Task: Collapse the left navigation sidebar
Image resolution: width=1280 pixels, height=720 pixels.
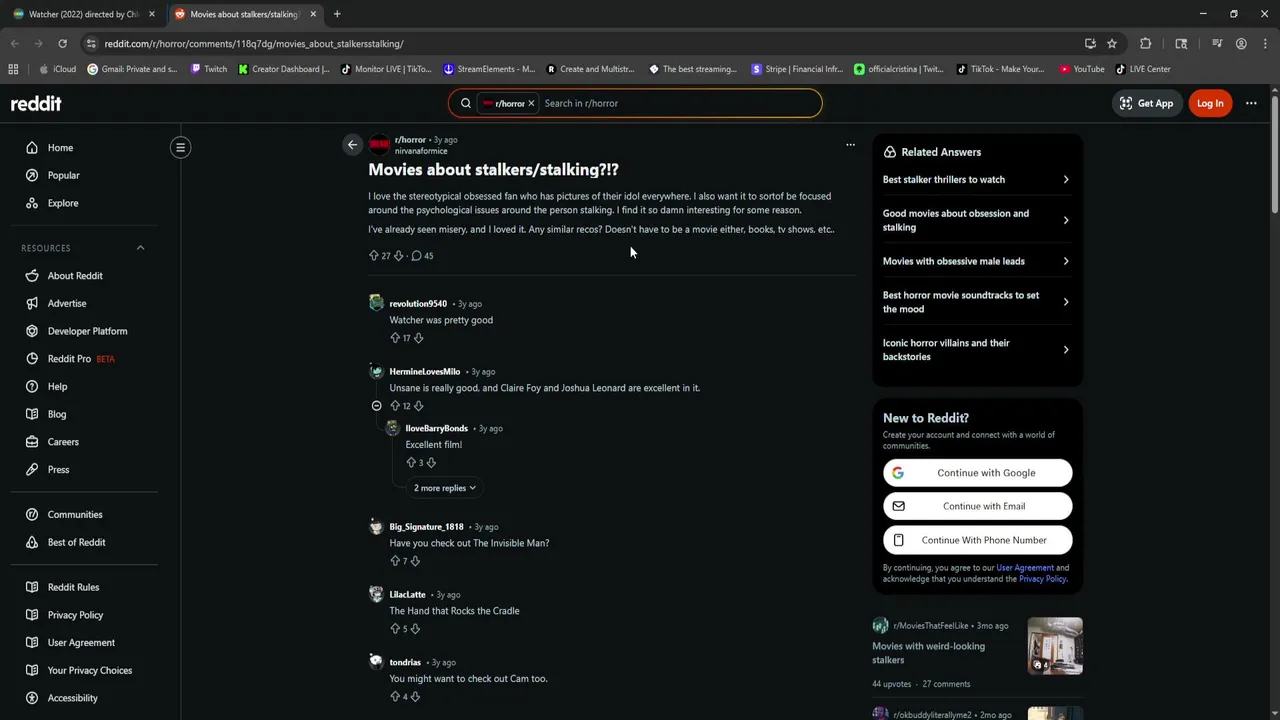Action: [x=180, y=148]
